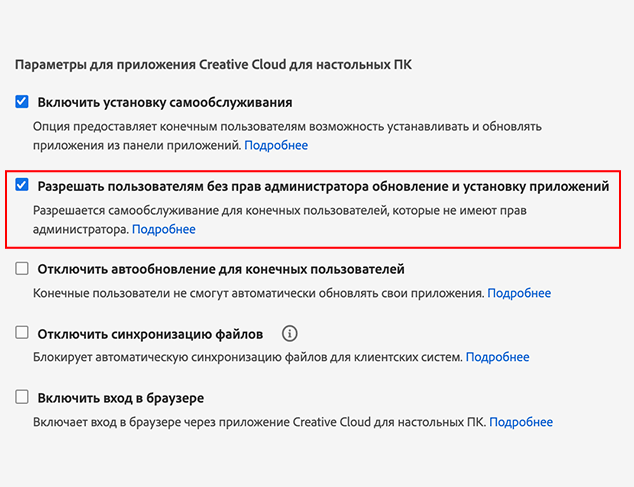The height and width of the screenshot is (487, 634).
Task: Click the "Отключить автообновление для конечных пользователей" label
Action: [220, 269]
